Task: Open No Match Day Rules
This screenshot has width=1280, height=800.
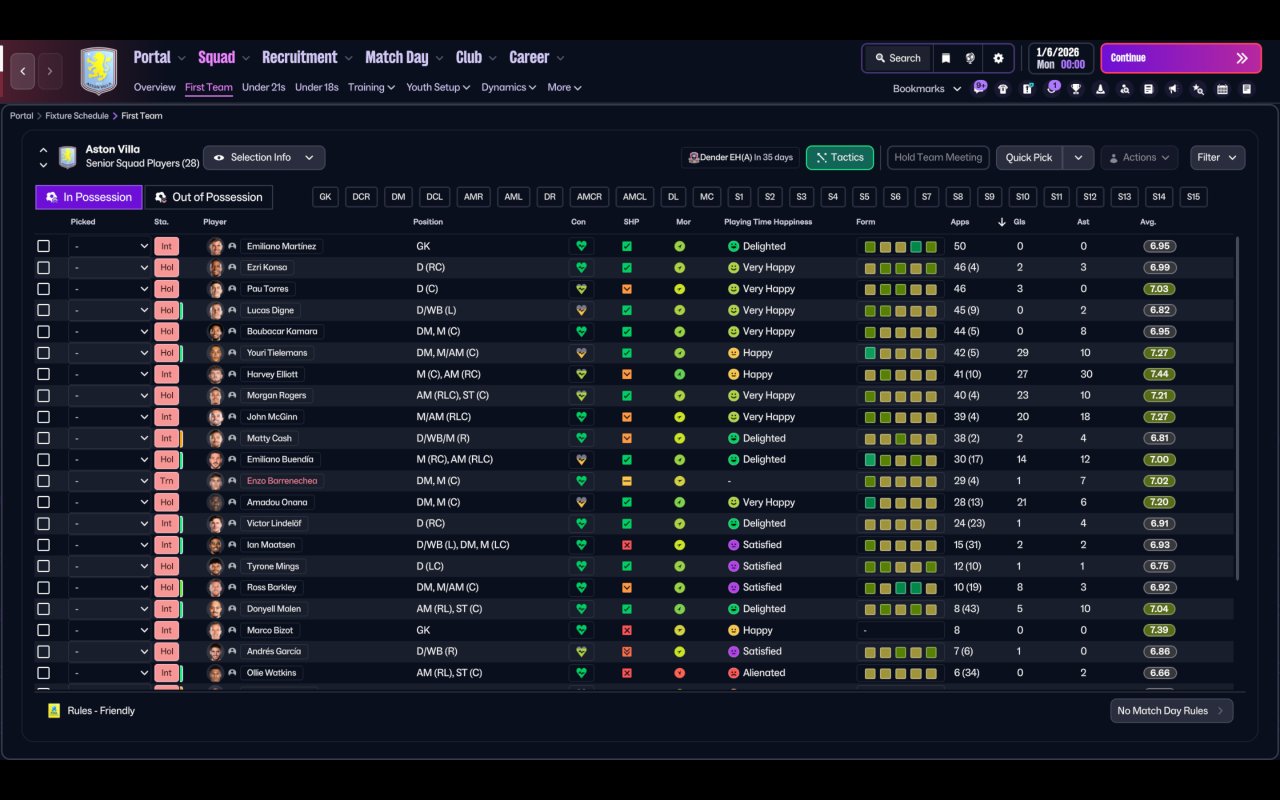Action: [x=1171, y=711]
